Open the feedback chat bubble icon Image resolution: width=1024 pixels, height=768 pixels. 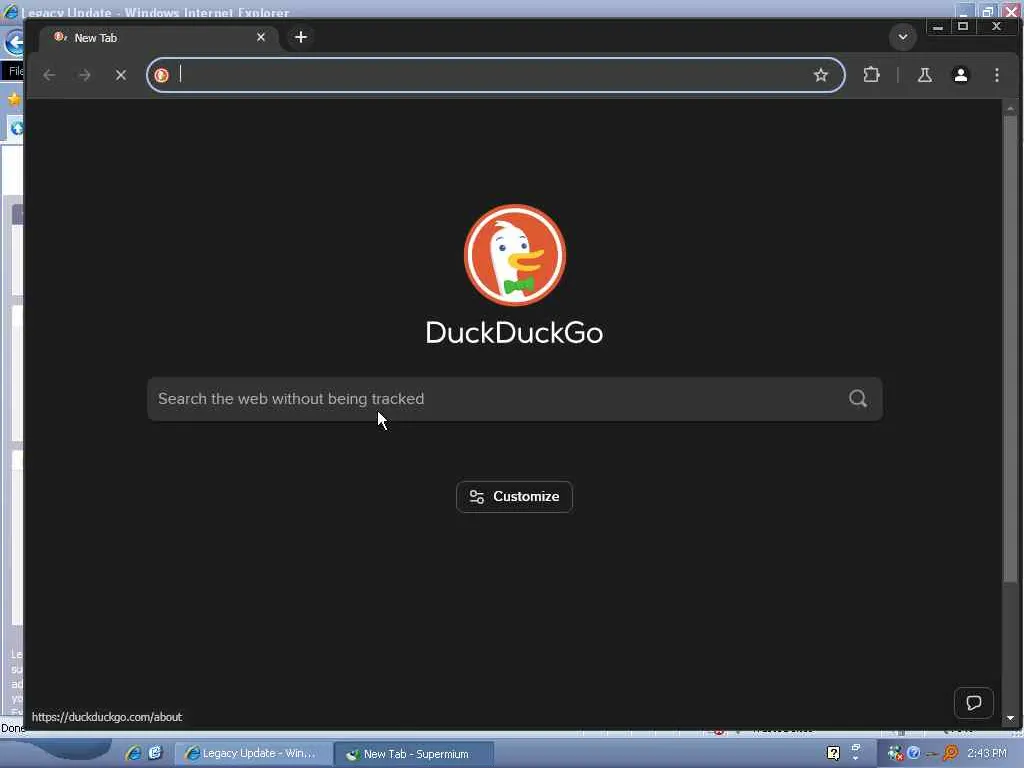974,703
